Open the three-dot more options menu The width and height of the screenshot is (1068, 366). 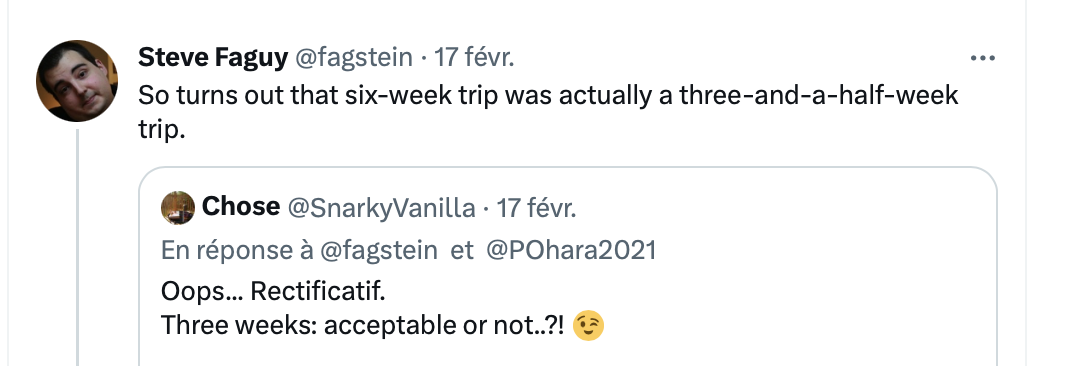pyautogui.click(x=982, y=59)
